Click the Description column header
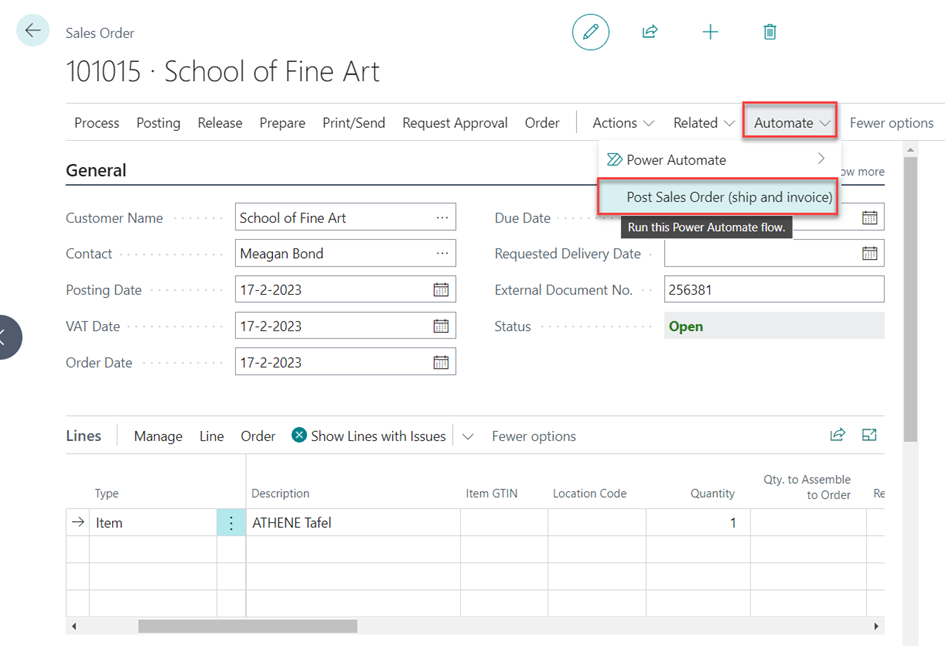 tap(280, 494)
